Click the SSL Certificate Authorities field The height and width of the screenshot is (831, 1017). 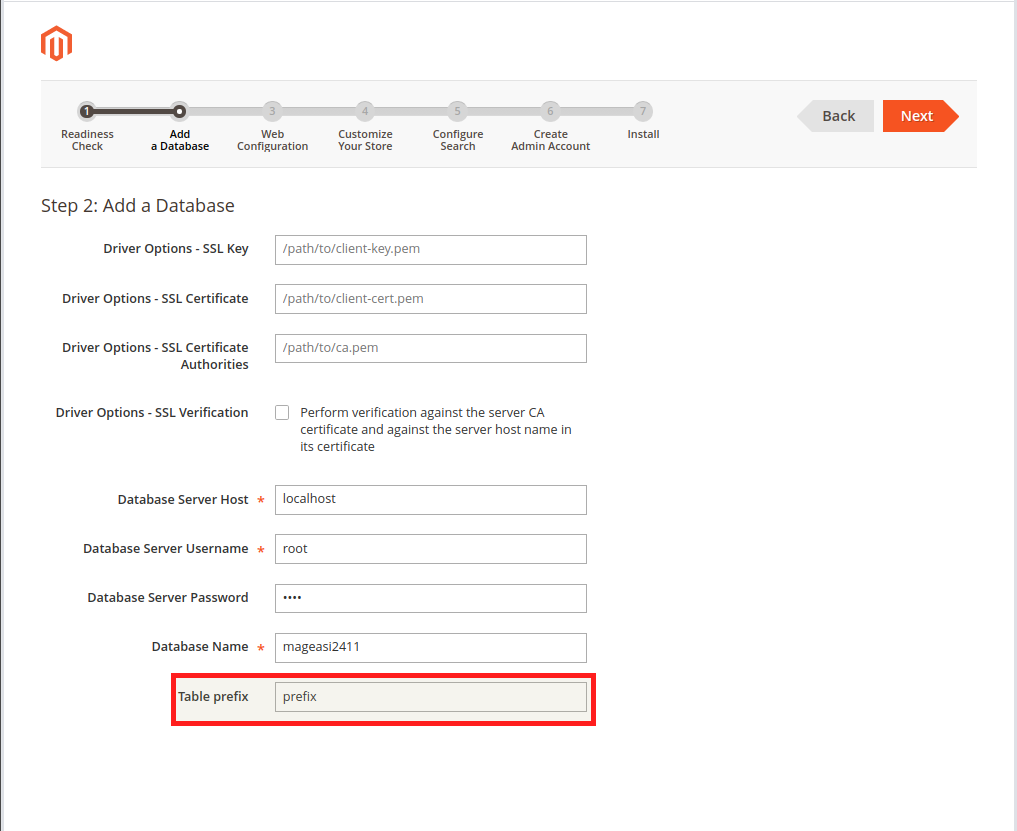[x=430, y=348]
